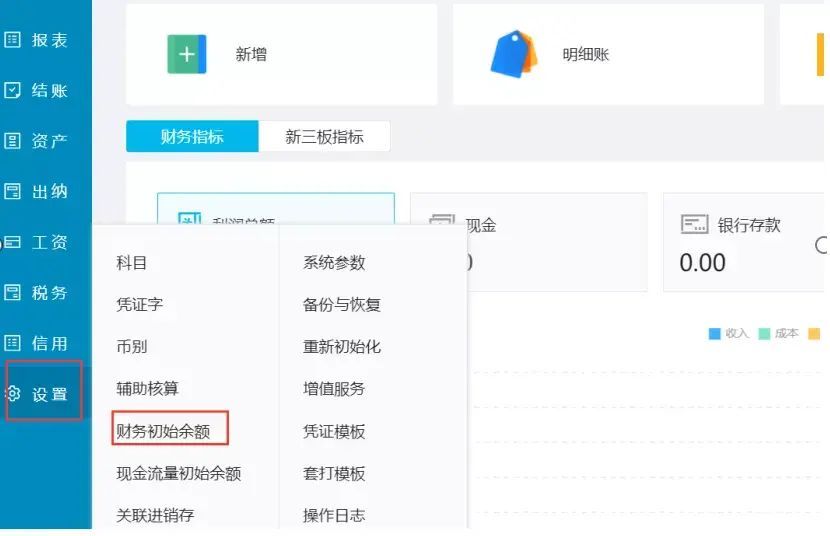Image resolution: width=830 pixels, height=536 pixels.
Task: Switch to the 财务指标 tab
Action: coord(192,137)
